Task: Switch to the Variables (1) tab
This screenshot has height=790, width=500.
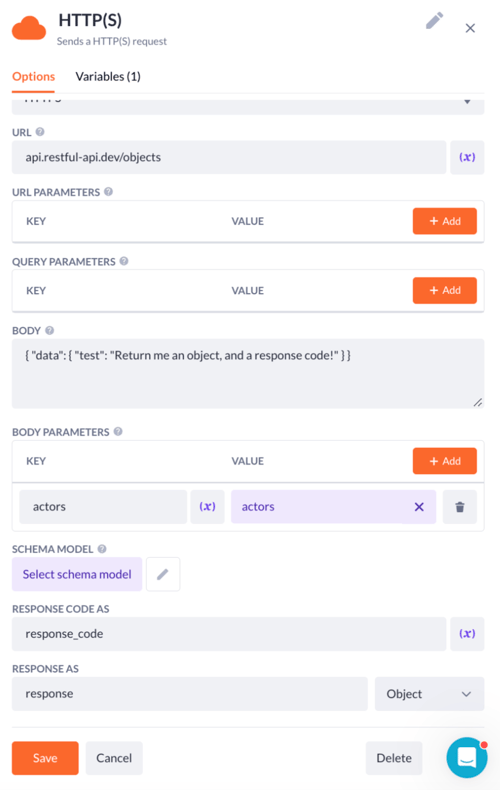Action: tap(108, 77)
